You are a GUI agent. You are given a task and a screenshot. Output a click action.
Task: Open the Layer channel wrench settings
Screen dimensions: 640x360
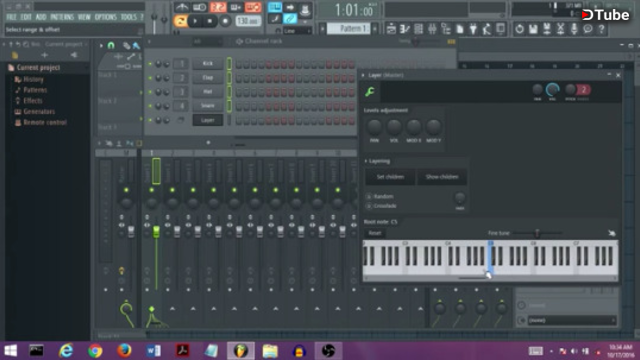pos(370,92)
